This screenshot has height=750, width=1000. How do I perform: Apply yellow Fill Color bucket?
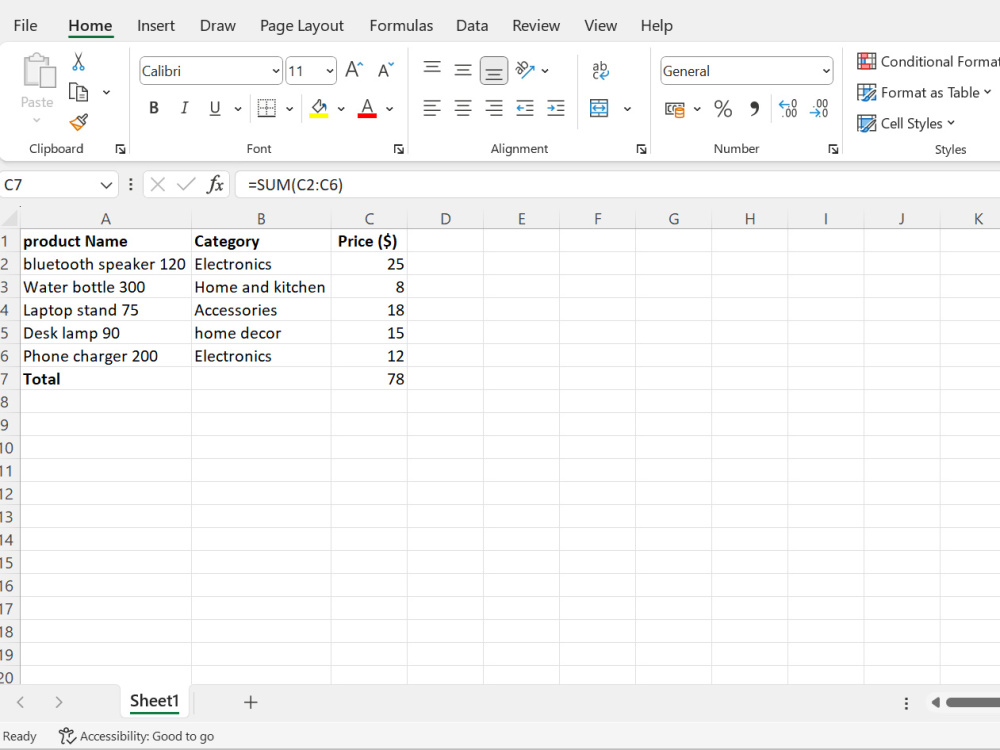tap(319, 108)
